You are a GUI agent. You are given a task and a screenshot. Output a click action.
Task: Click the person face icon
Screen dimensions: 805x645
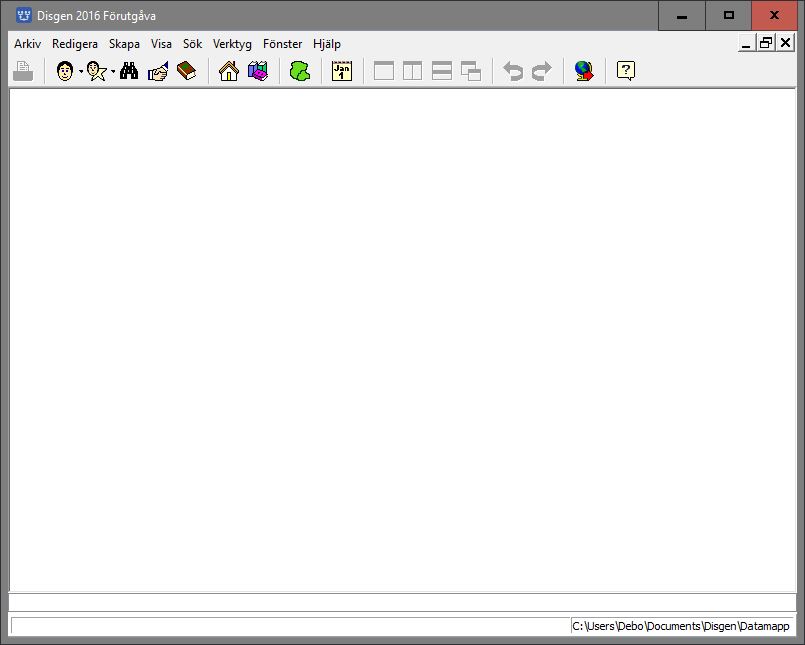click(x=65, y=71)
